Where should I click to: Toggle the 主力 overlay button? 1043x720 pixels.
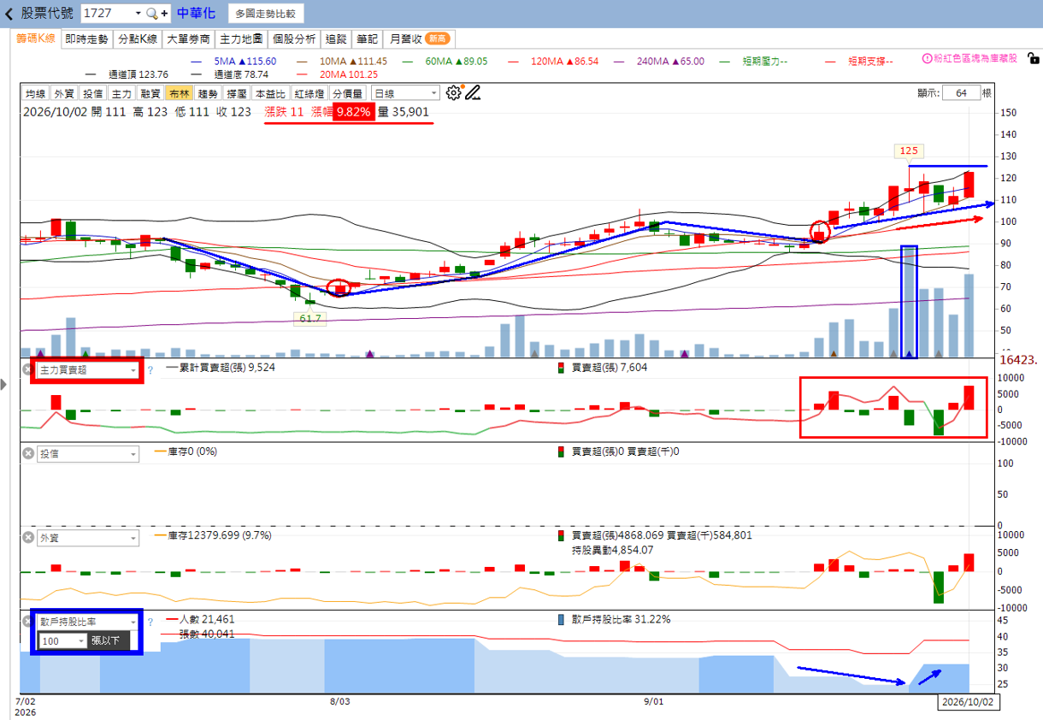pyautogui.click(x=122, y=94)
